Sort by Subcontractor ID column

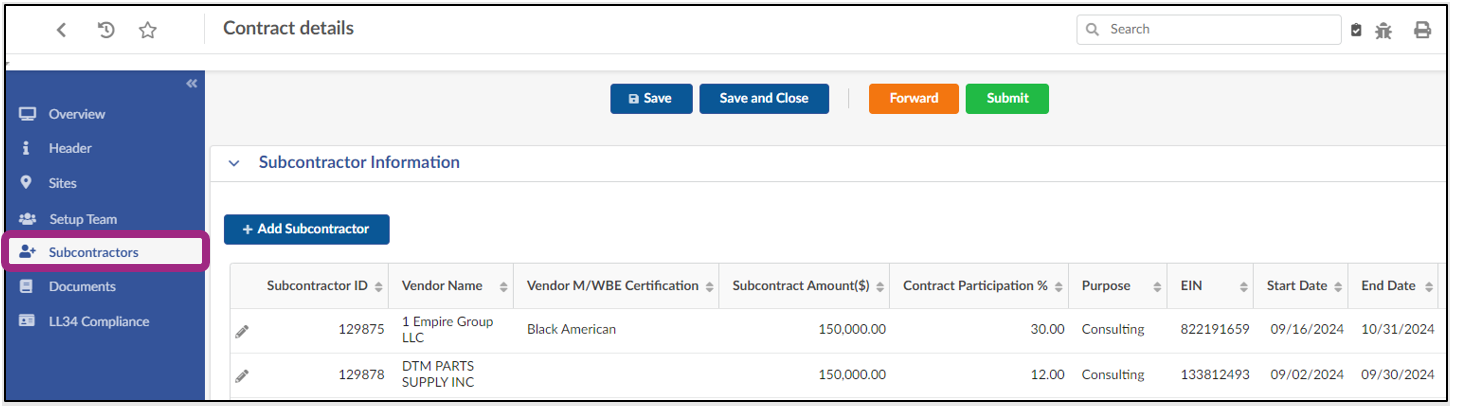click(x=379, y=287)
